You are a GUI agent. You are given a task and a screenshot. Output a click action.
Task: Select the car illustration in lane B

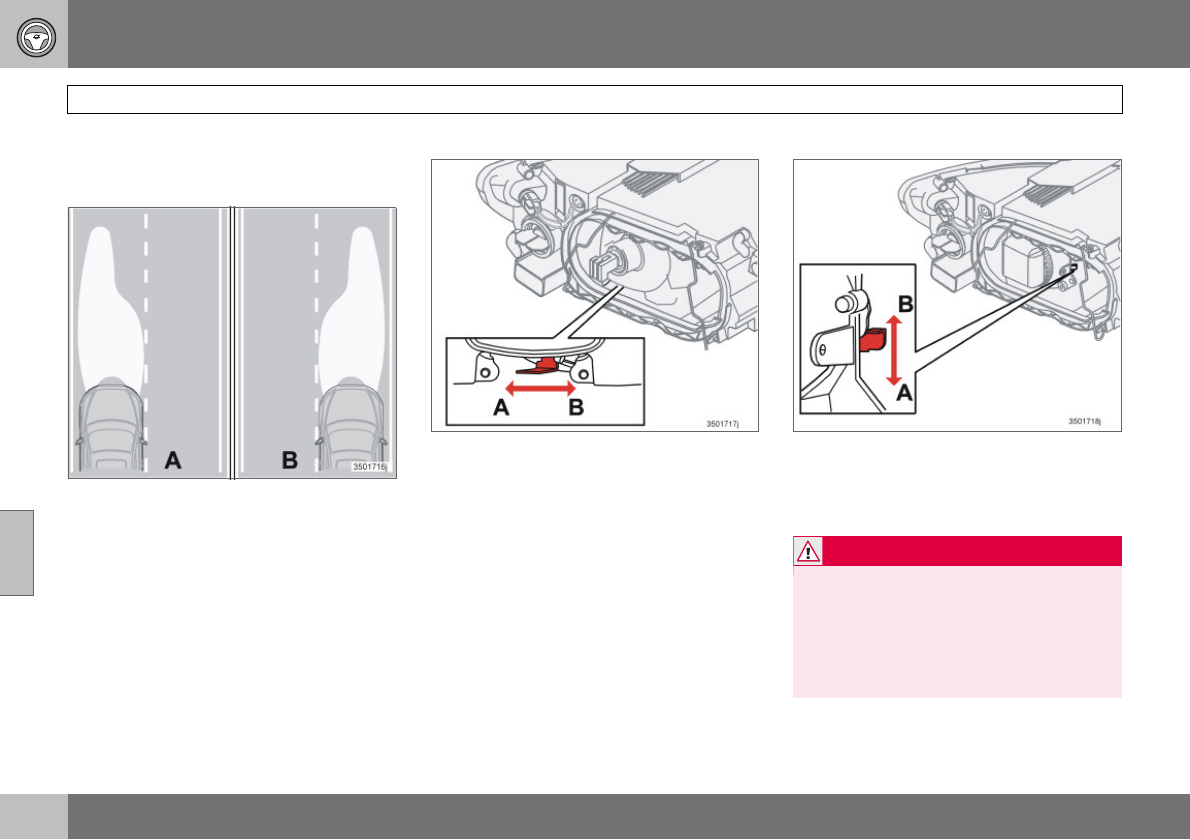click(351, 425)
